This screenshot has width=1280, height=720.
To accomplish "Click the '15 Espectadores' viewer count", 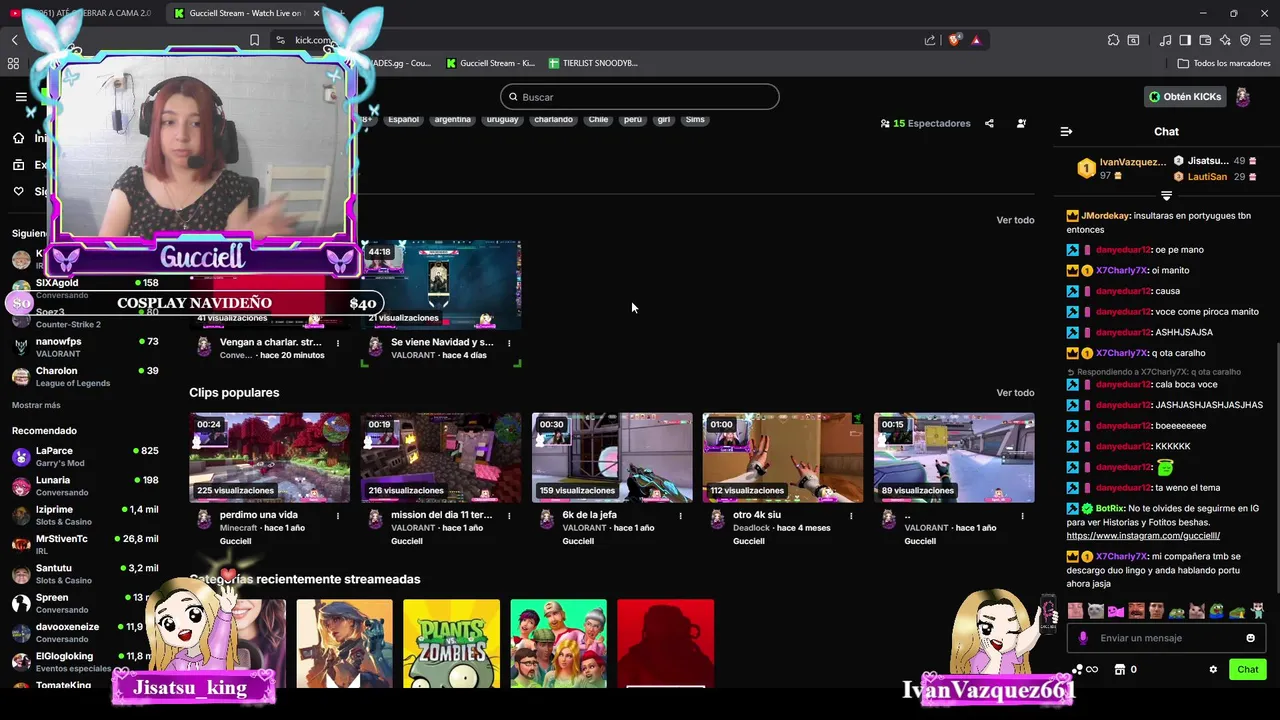I will [x=925, y=123].
